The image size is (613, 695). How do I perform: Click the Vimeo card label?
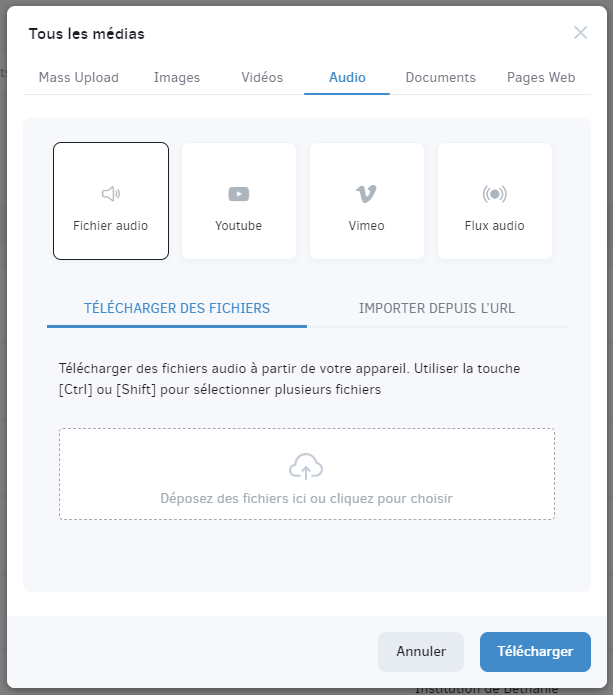[366, 226]
